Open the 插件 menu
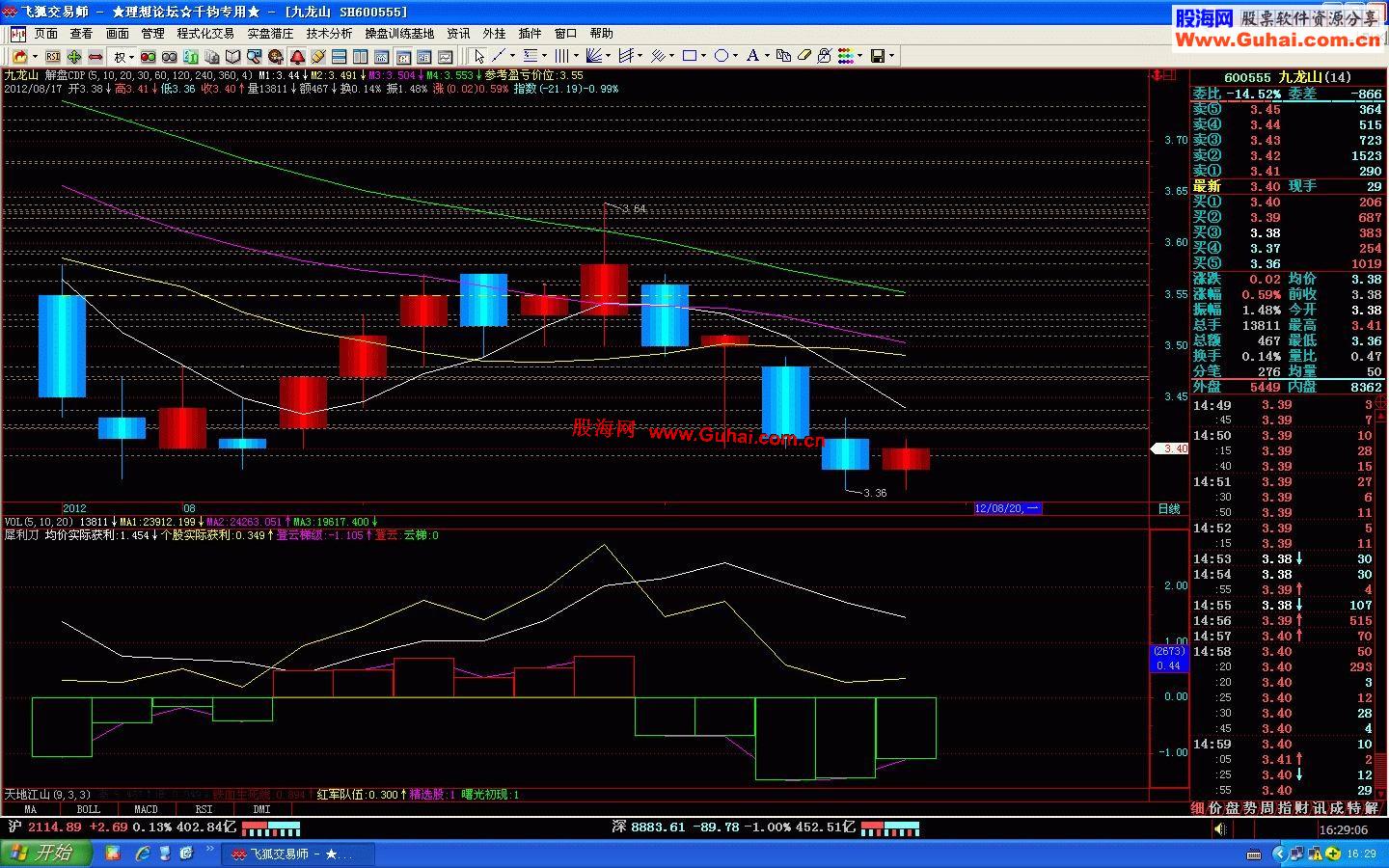This screenshot has width=1389, height=868. coord(530,34)
